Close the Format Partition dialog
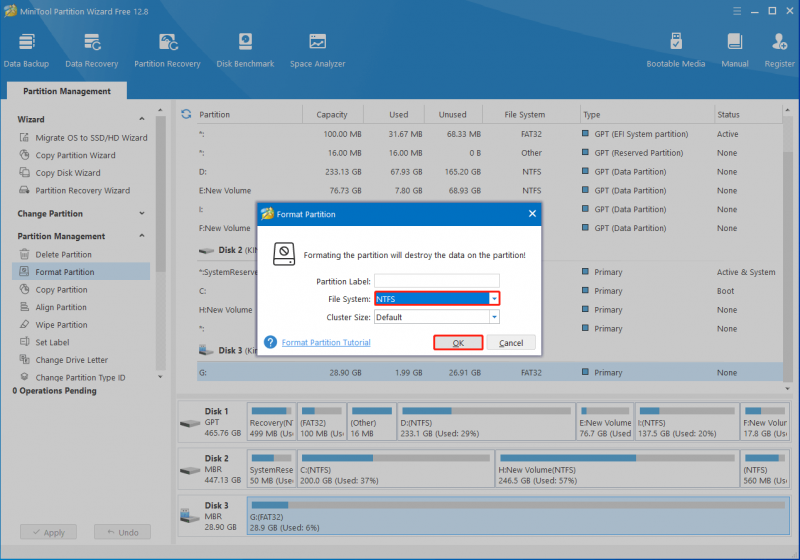 tap(532, 214)
